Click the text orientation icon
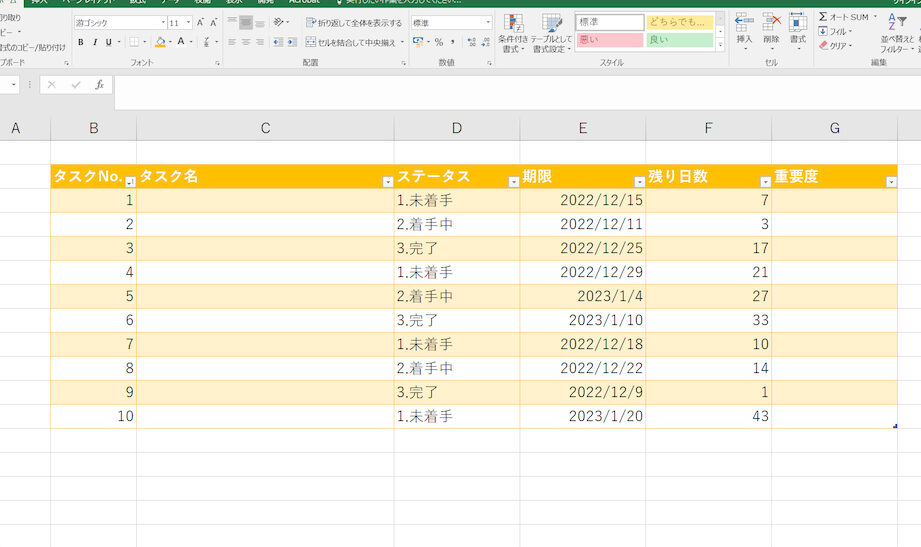 coord(278,22)
